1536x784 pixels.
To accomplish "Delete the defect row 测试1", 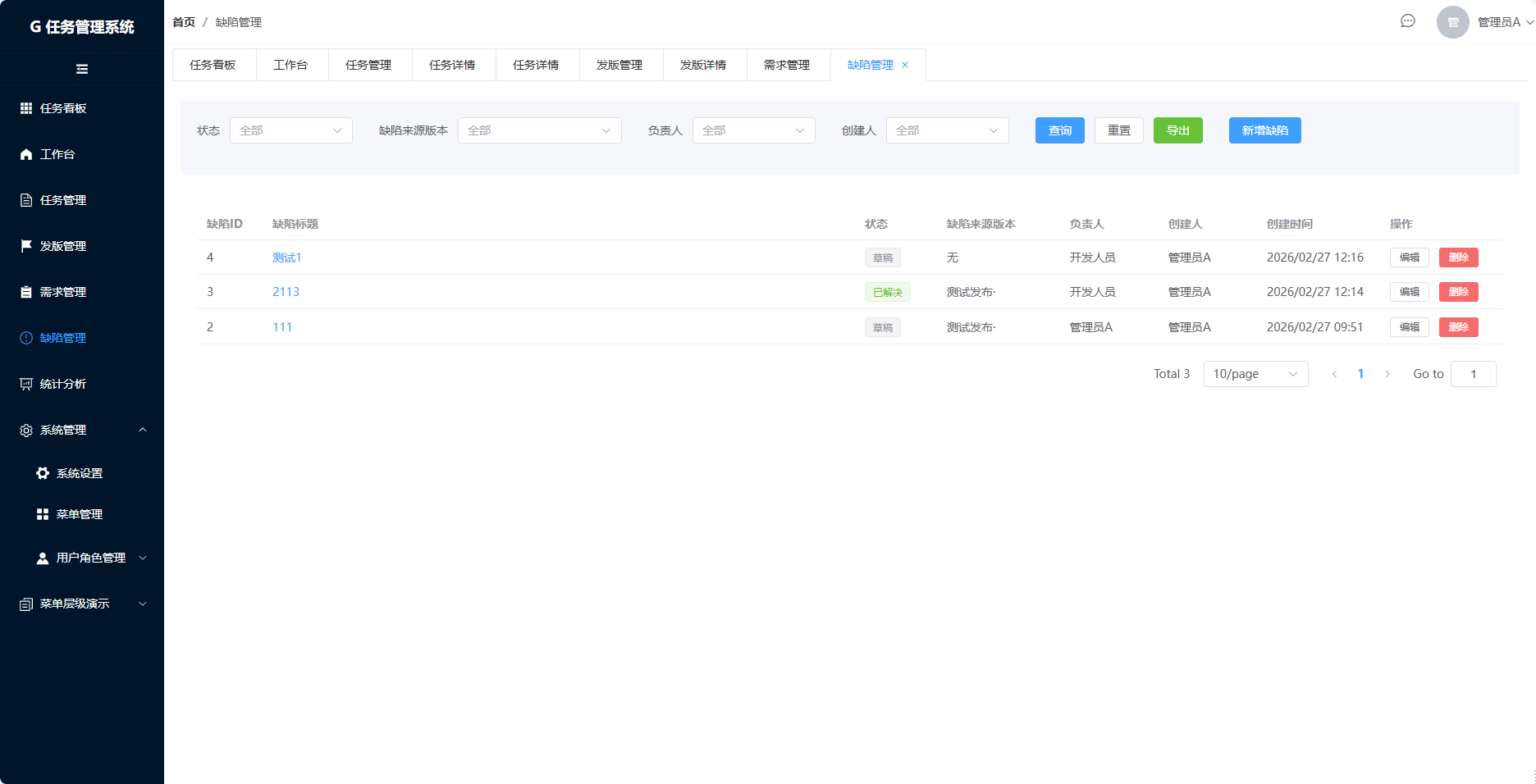I will 1459,258.
